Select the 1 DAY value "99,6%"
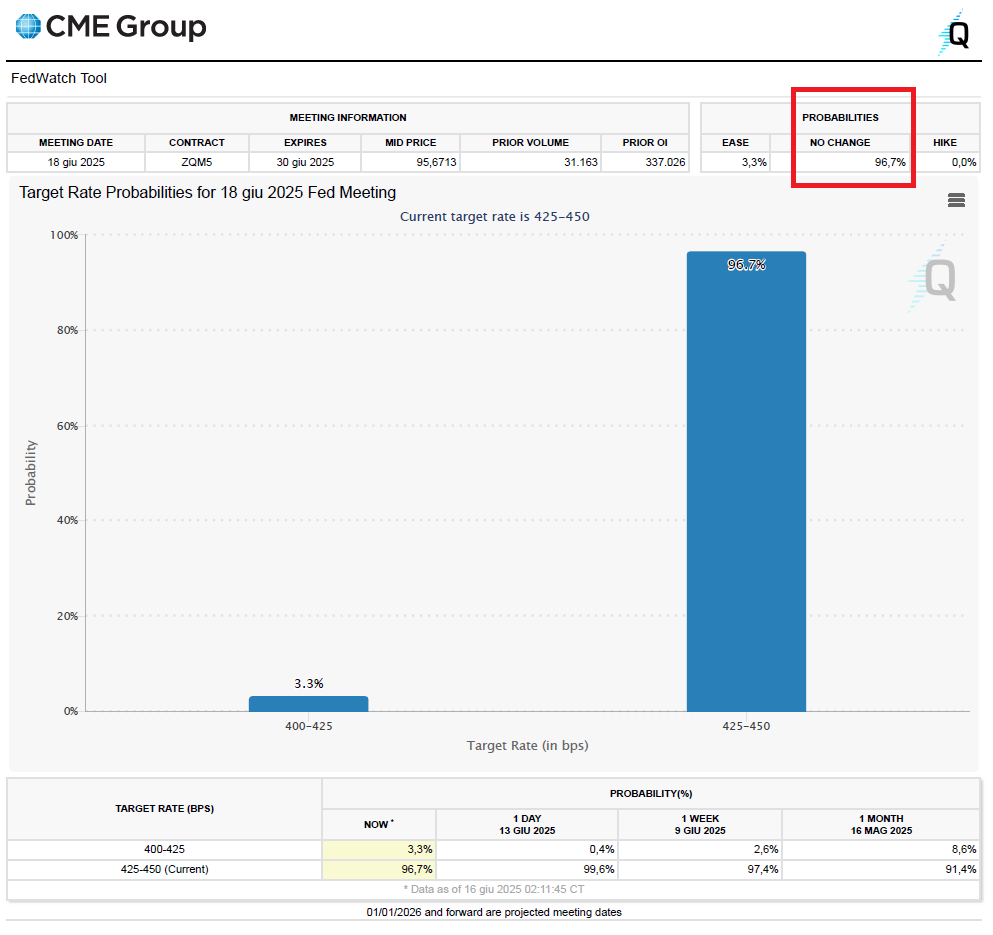The height and width of the screenshot is (935, 993). point(599,869)
